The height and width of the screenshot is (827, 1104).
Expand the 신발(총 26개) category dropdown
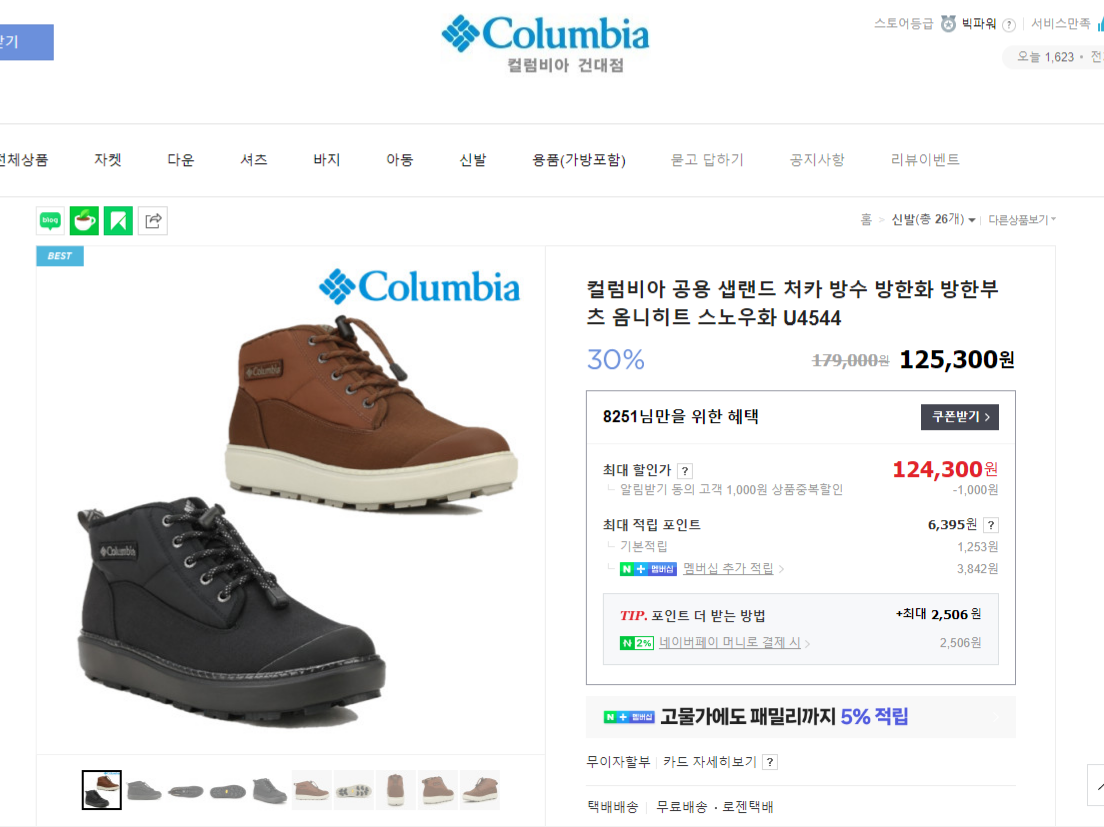(x=933, y=220)
